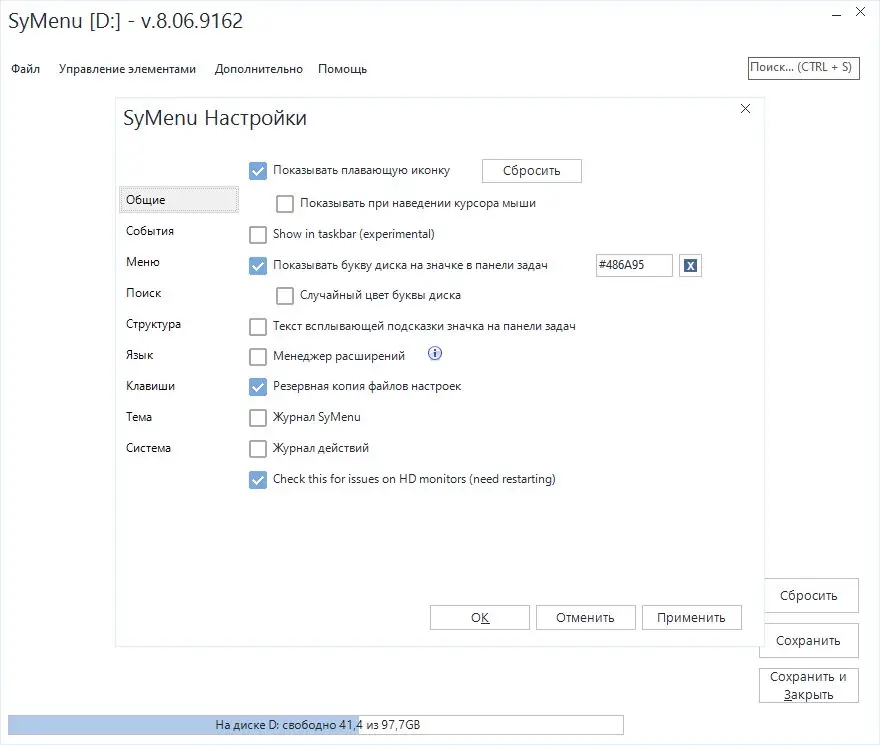This screenshot has height=745, width=880.
Task: Switch to the События settings tab
Action: (x=150, y=231)
